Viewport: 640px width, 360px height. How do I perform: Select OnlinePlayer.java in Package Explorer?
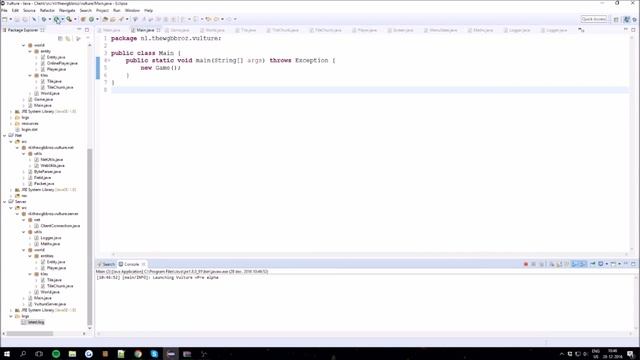[x=62, y=63]
